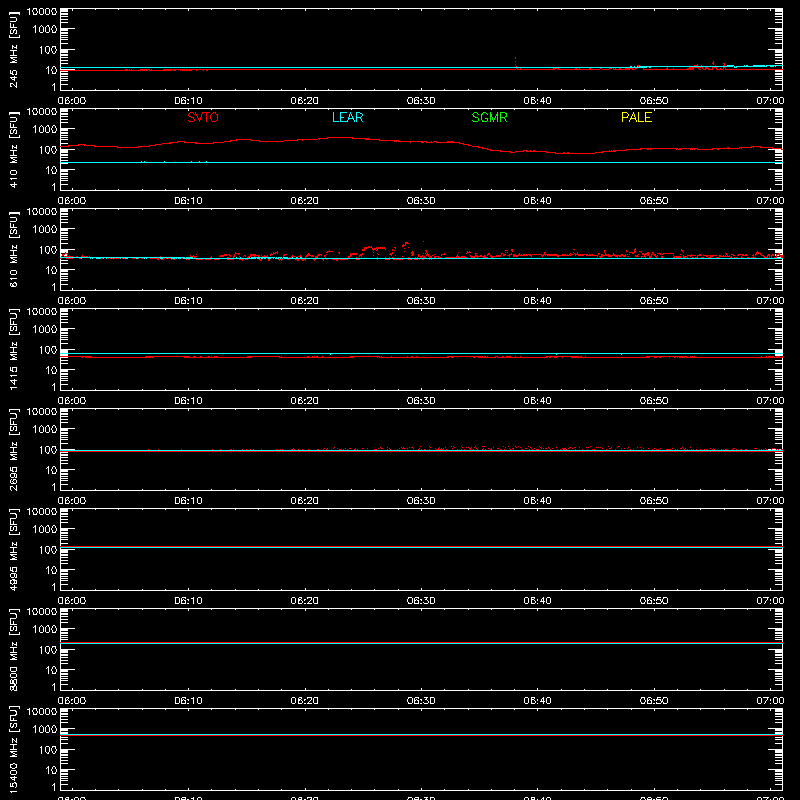
Task: Click the red SVTO station label
Action: [x=203, y=117]
